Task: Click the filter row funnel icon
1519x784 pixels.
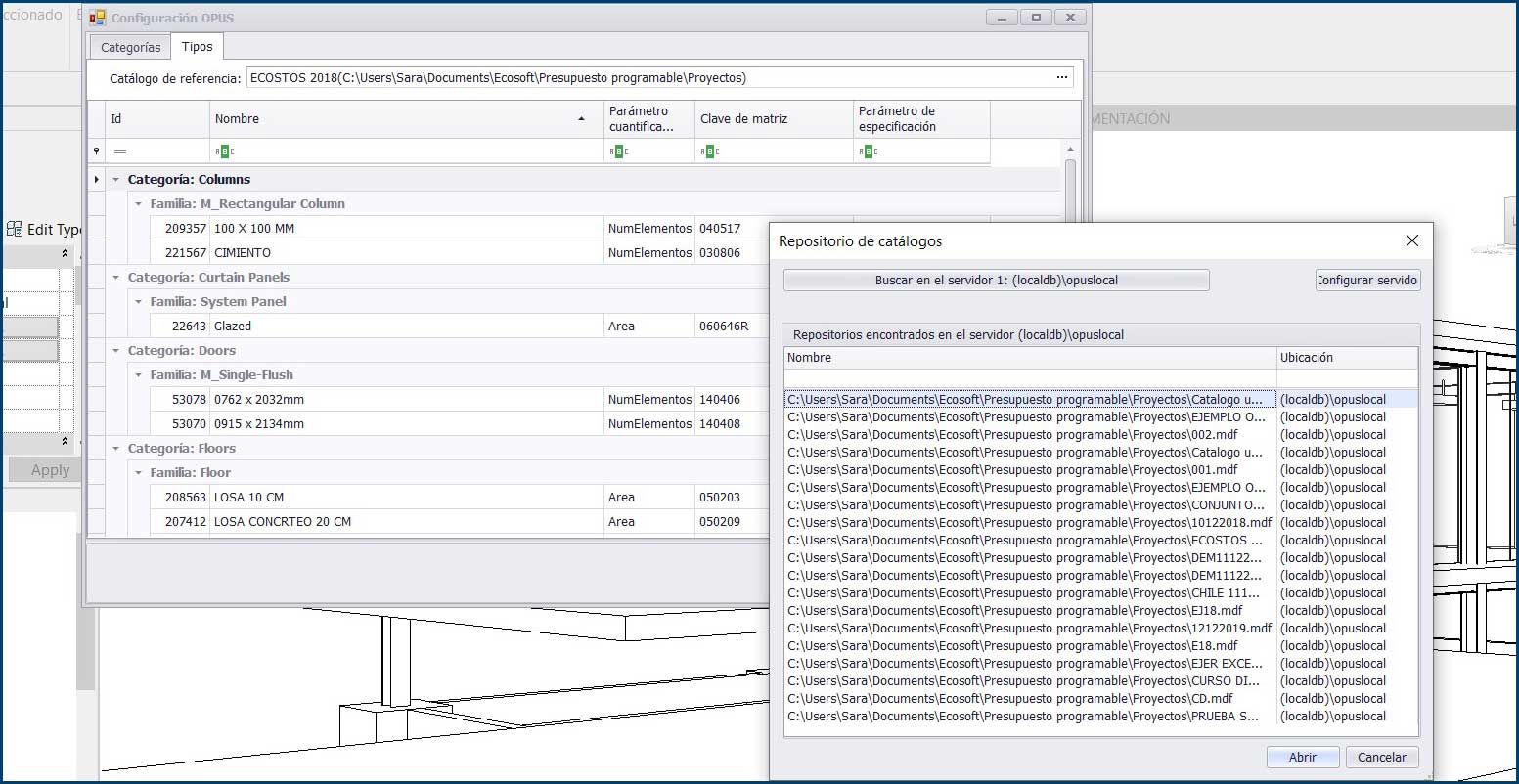Action: (x=96, y=152)
